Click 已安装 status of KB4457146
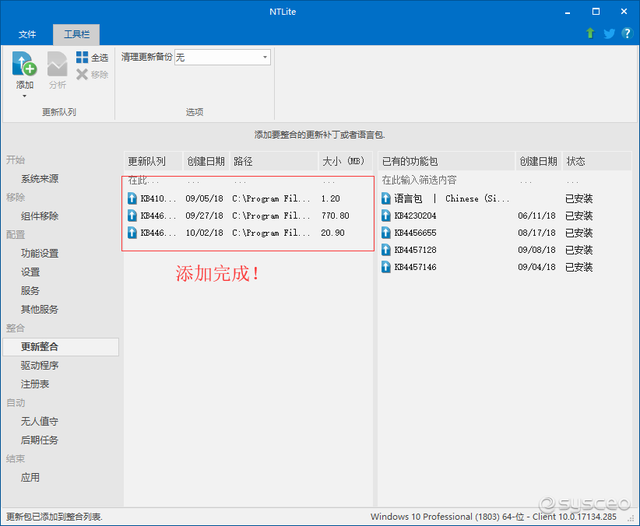Image resolution: width=640 pixels, height=526 pixels. (579, 267)
